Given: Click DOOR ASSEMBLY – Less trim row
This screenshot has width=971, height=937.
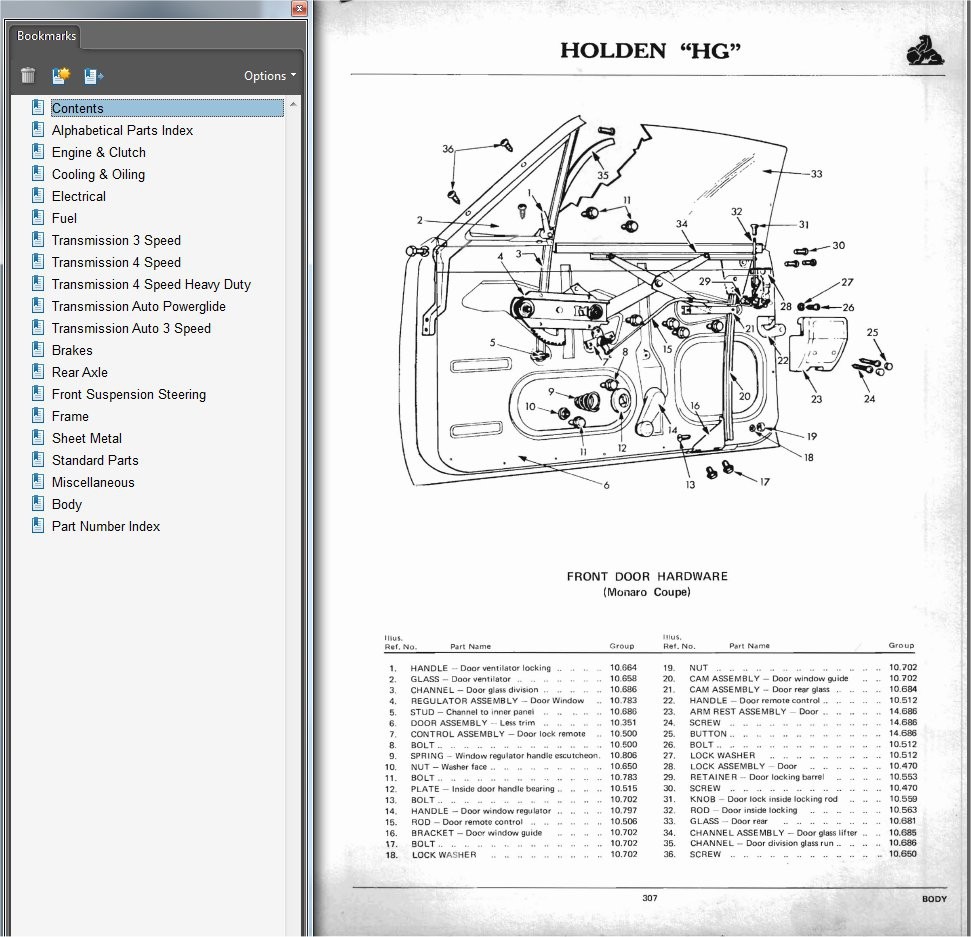Looking at the screenshot, I should click(x=512, y=723).
